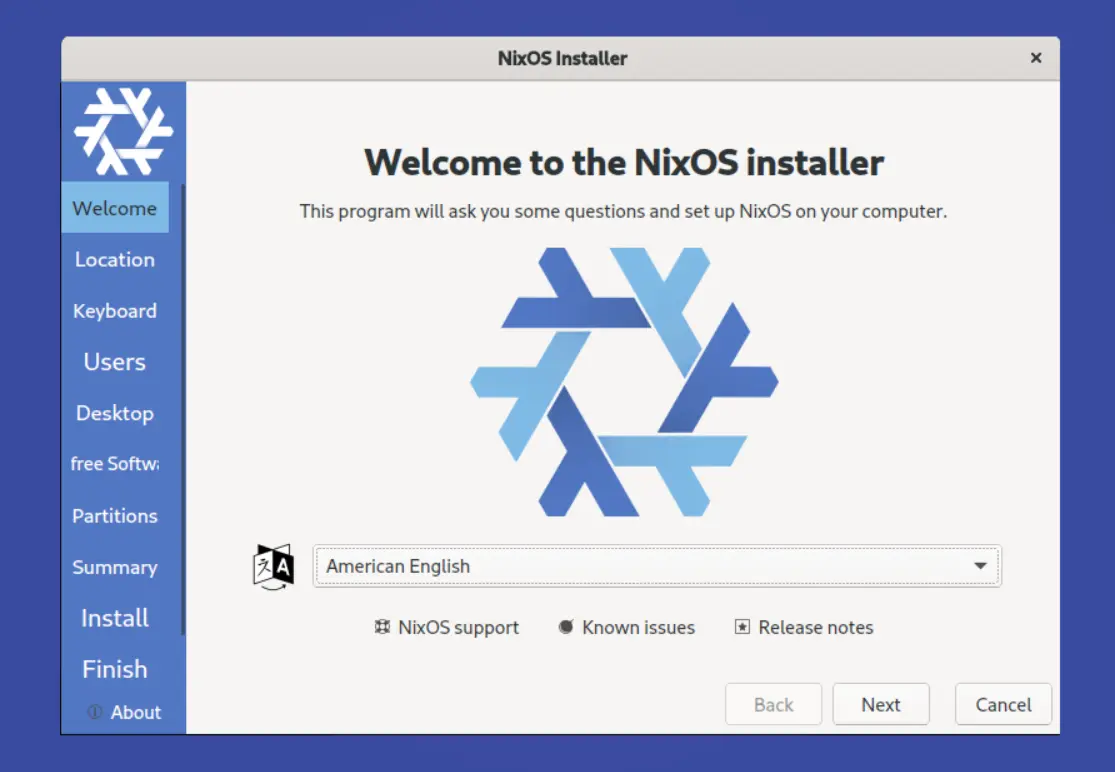Open the Release notes link
The height and width of the screenshot is (772, 1115).
click(815, 628)
